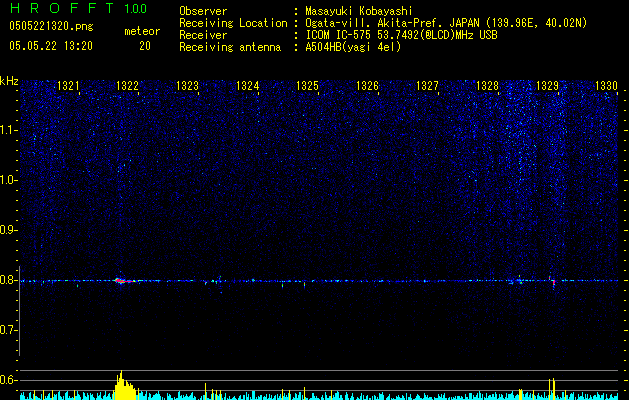The width and height of the screenshot is (629, 400).
Task: Click the meteor count value 20
Action: point(145,46)
